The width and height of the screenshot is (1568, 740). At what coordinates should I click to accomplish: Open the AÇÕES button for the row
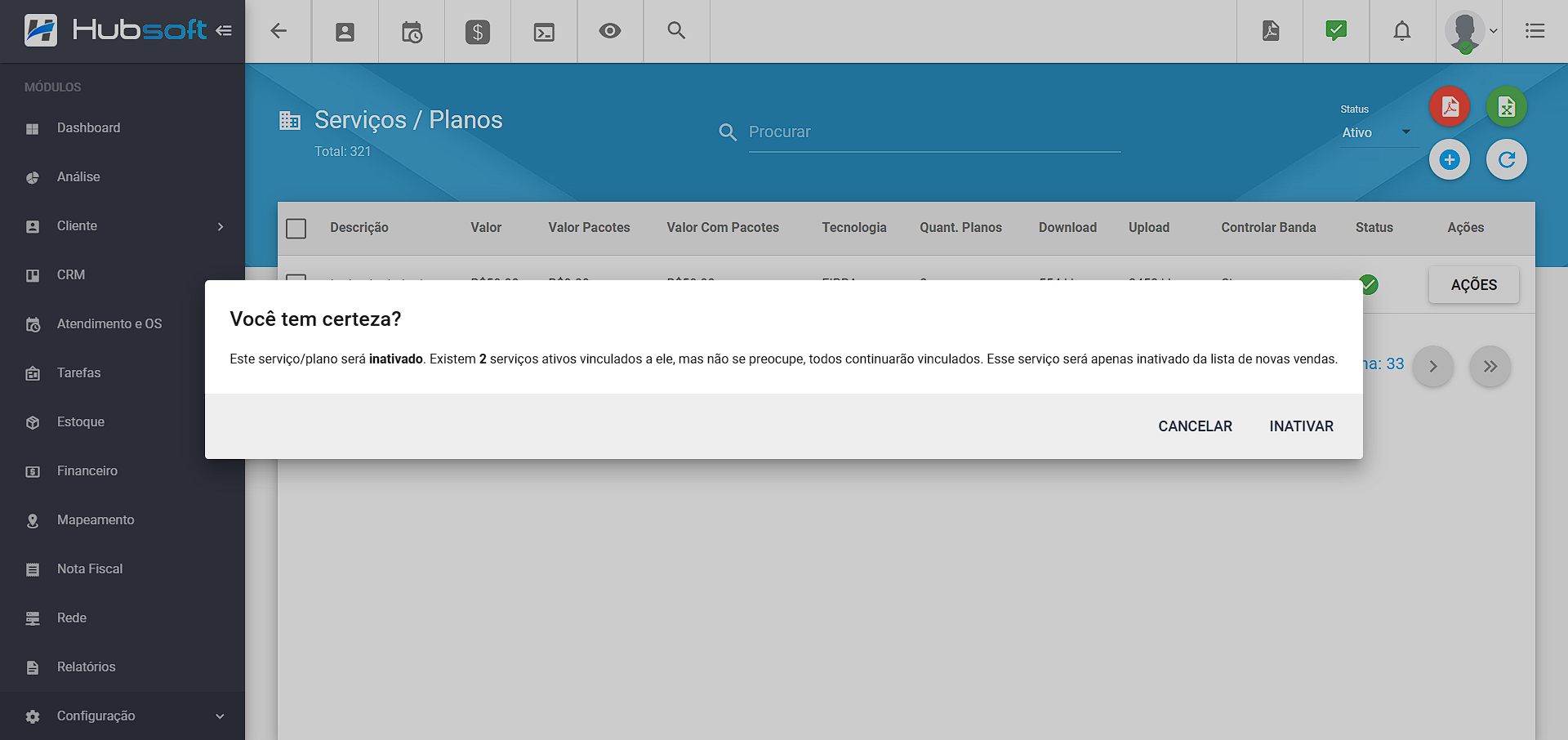point(1473,284)
